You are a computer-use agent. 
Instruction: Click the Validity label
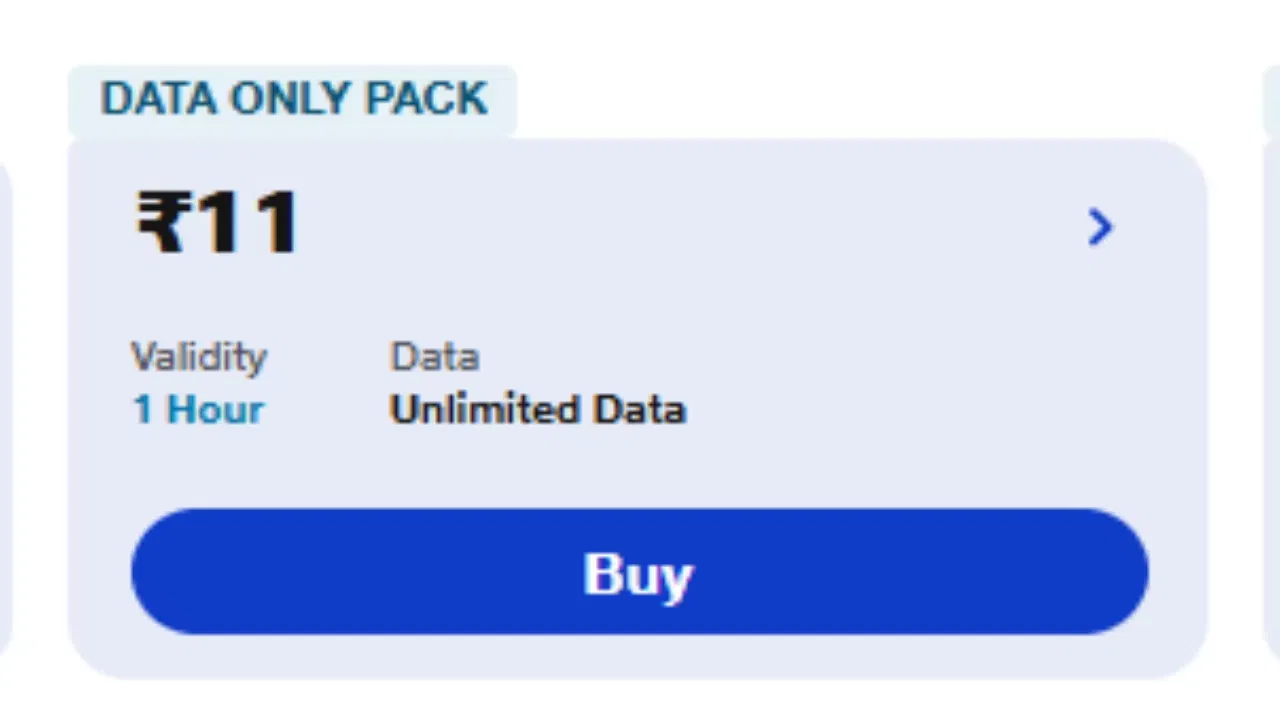[x=199, y=357]
